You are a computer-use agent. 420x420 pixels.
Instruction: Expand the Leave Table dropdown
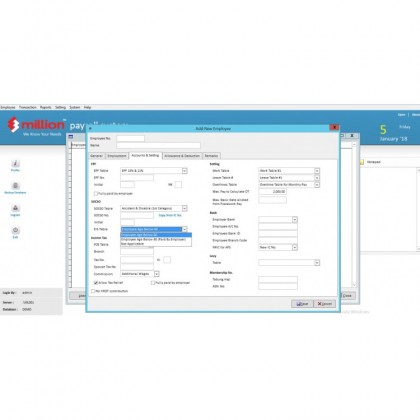317,178
